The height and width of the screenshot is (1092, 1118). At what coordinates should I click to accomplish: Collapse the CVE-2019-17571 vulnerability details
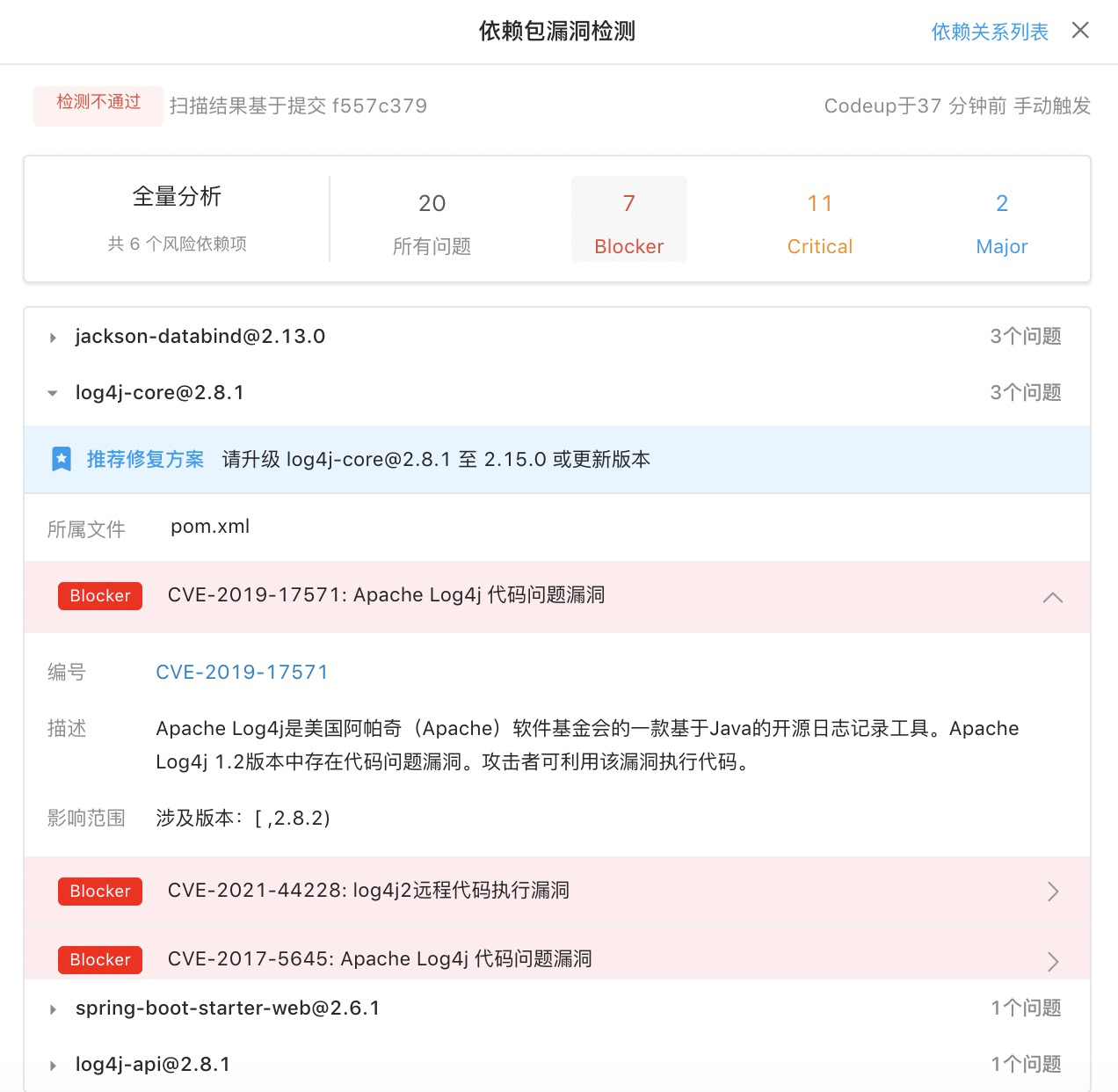click(x=1052, y=598)
